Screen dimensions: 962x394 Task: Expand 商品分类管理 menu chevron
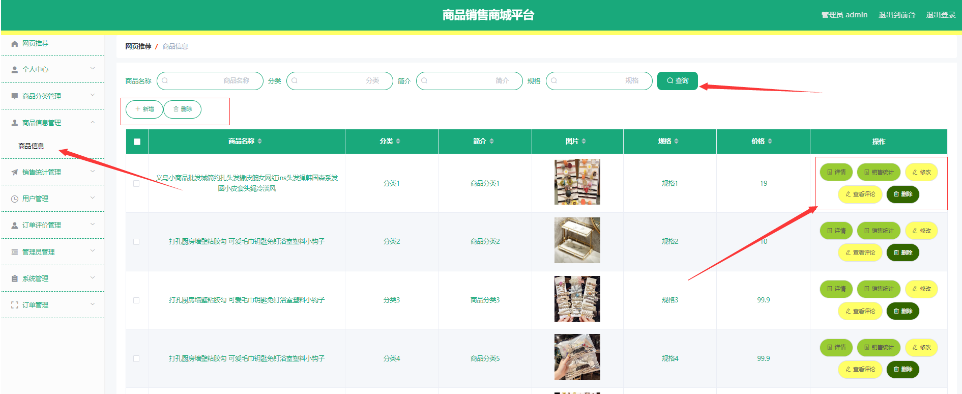[x=93, y=96]
